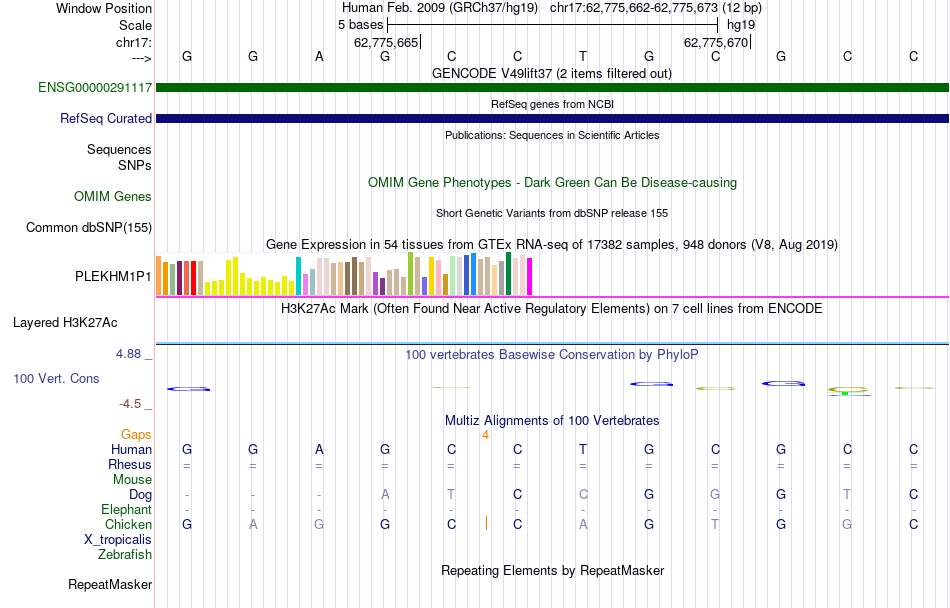The image size is (950, 608).
Task: Click the reference base T in sequence row
Action: point(583,56)
